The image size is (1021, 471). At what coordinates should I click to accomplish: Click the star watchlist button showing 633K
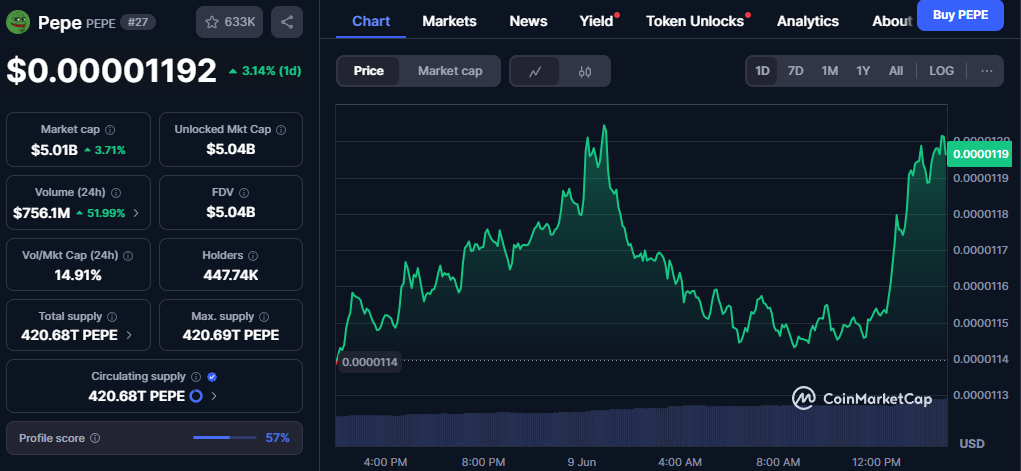coord(230,22)
